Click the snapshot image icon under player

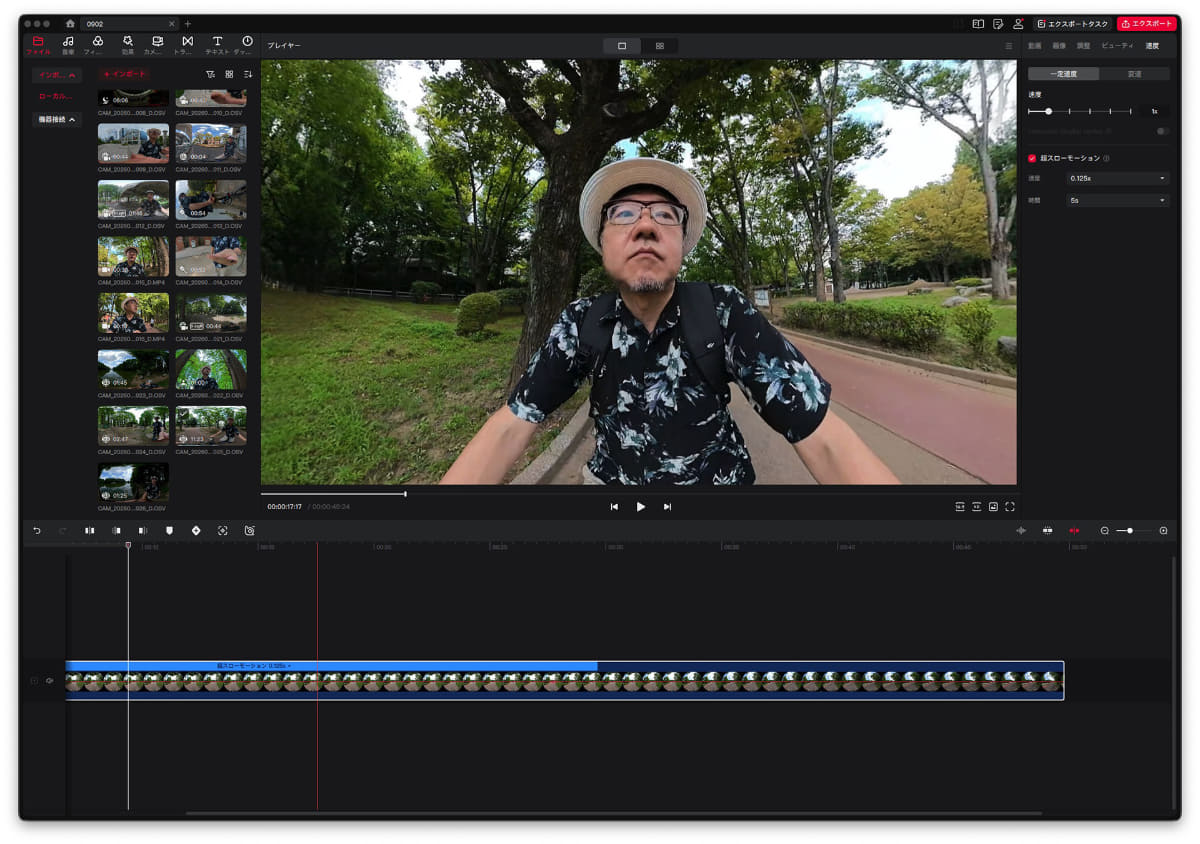[x=993, y=507]
